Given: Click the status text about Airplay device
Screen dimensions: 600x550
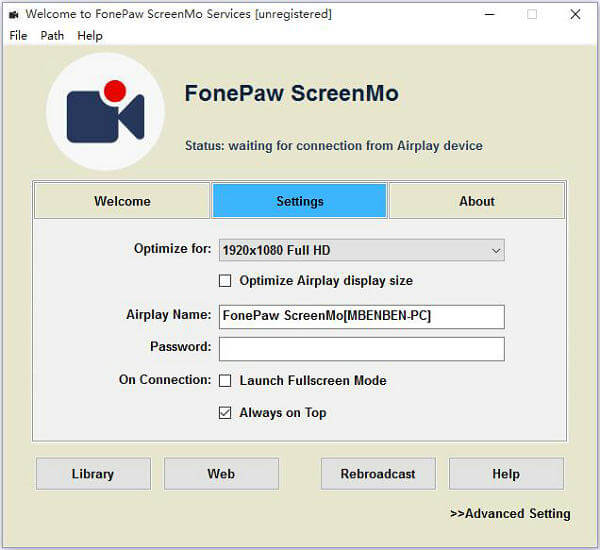Looking at the screenshot, I should click(x=334, y=145).
